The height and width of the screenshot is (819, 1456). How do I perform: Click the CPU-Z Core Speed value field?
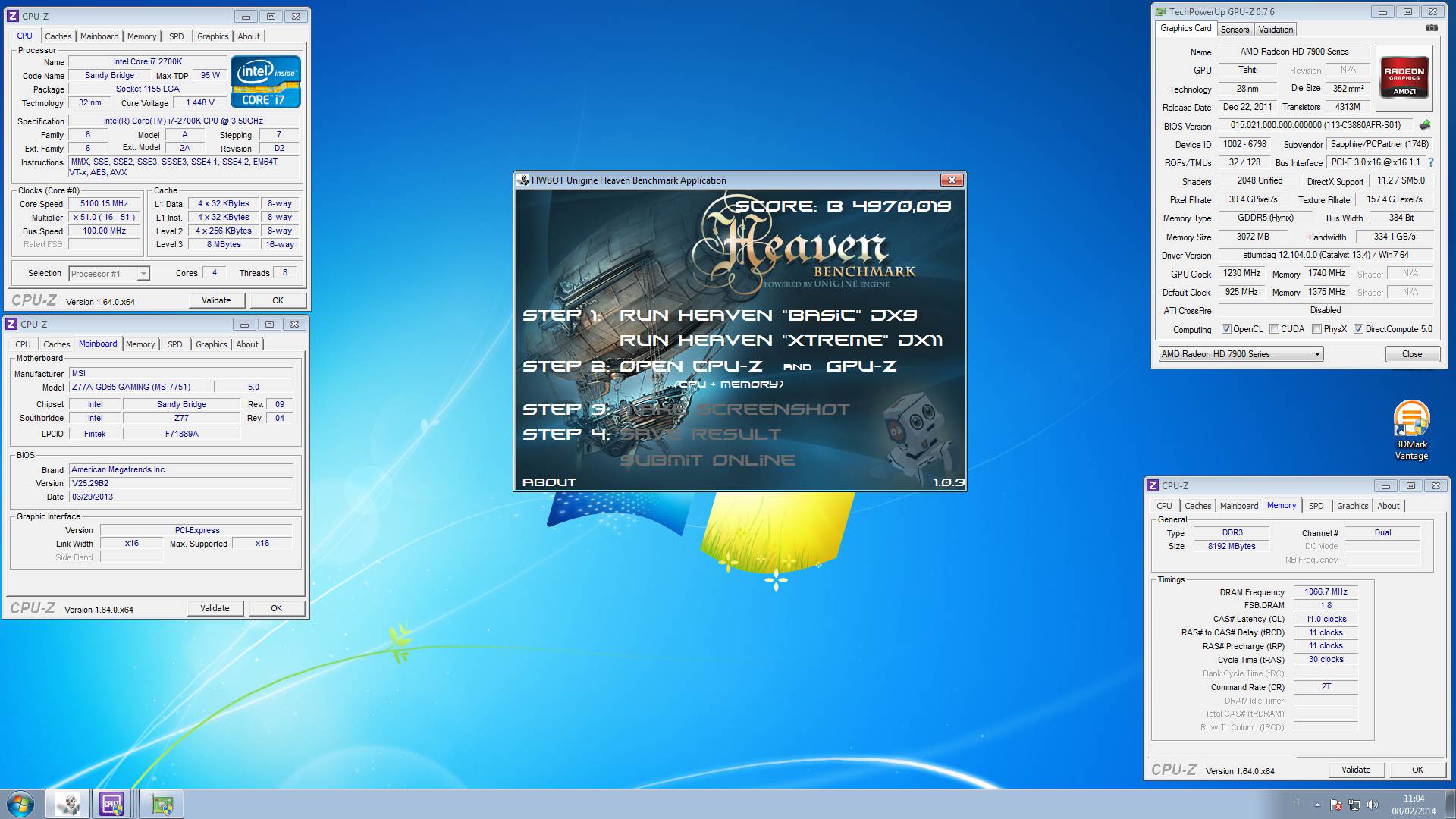tap(105, 204)
